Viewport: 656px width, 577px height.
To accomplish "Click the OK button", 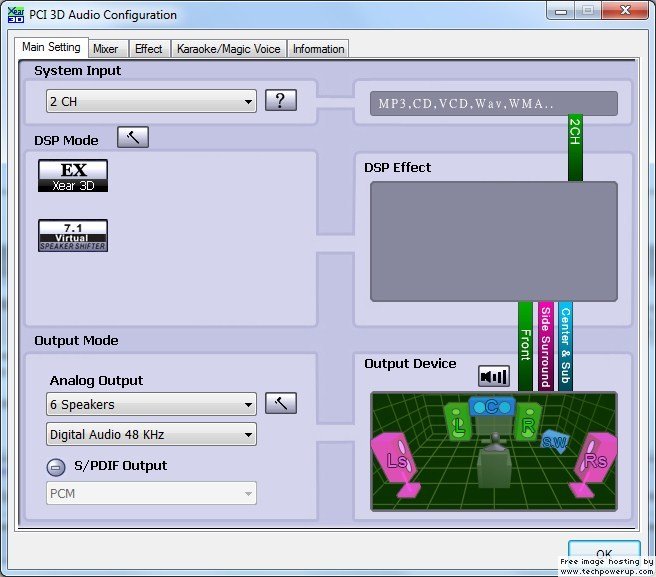I will (604, 553).
